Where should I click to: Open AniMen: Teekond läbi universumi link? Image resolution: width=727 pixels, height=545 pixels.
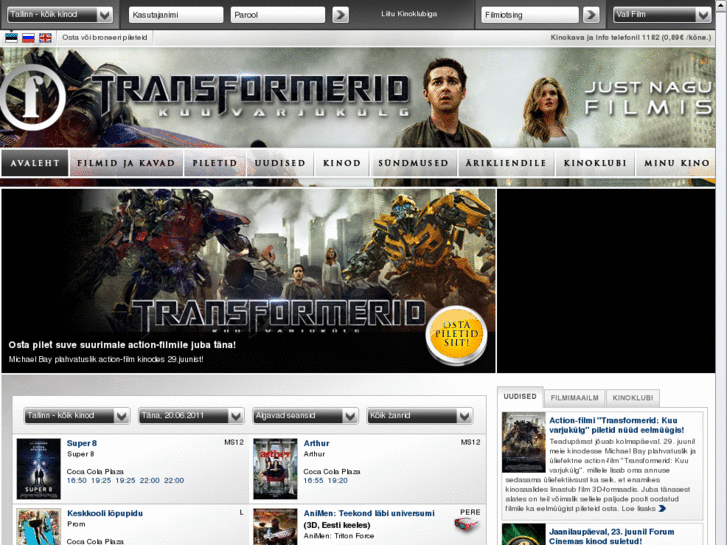point(369,513)
